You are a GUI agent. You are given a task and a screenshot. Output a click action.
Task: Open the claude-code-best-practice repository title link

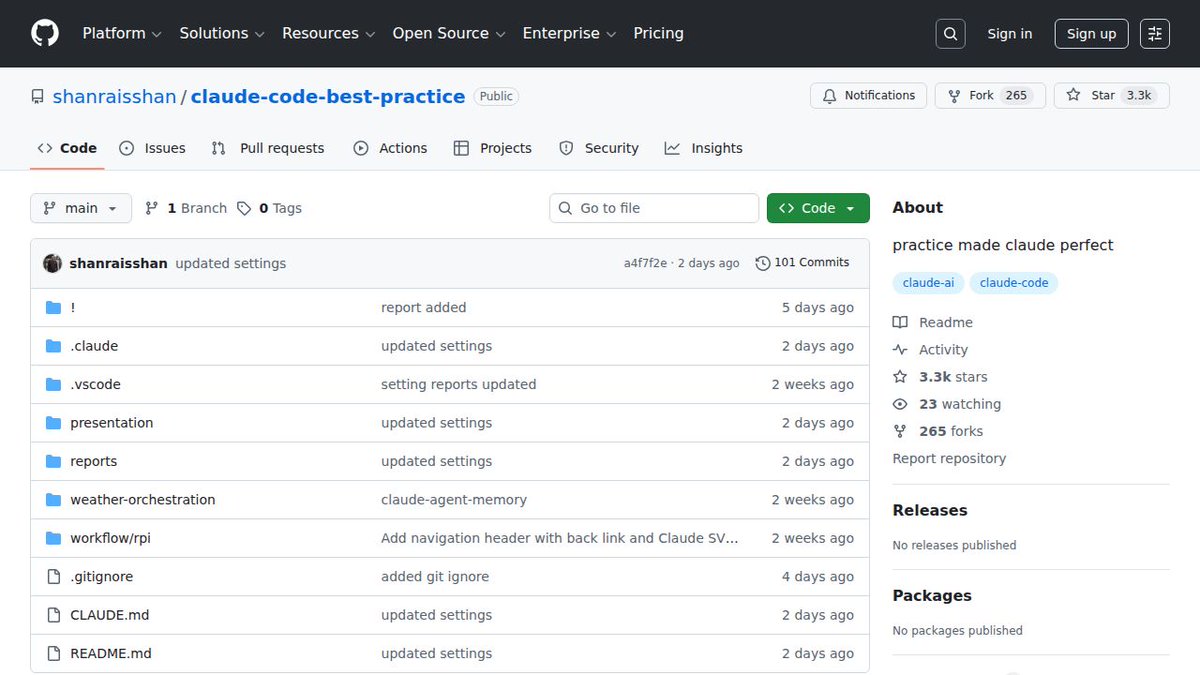(328, 97)
